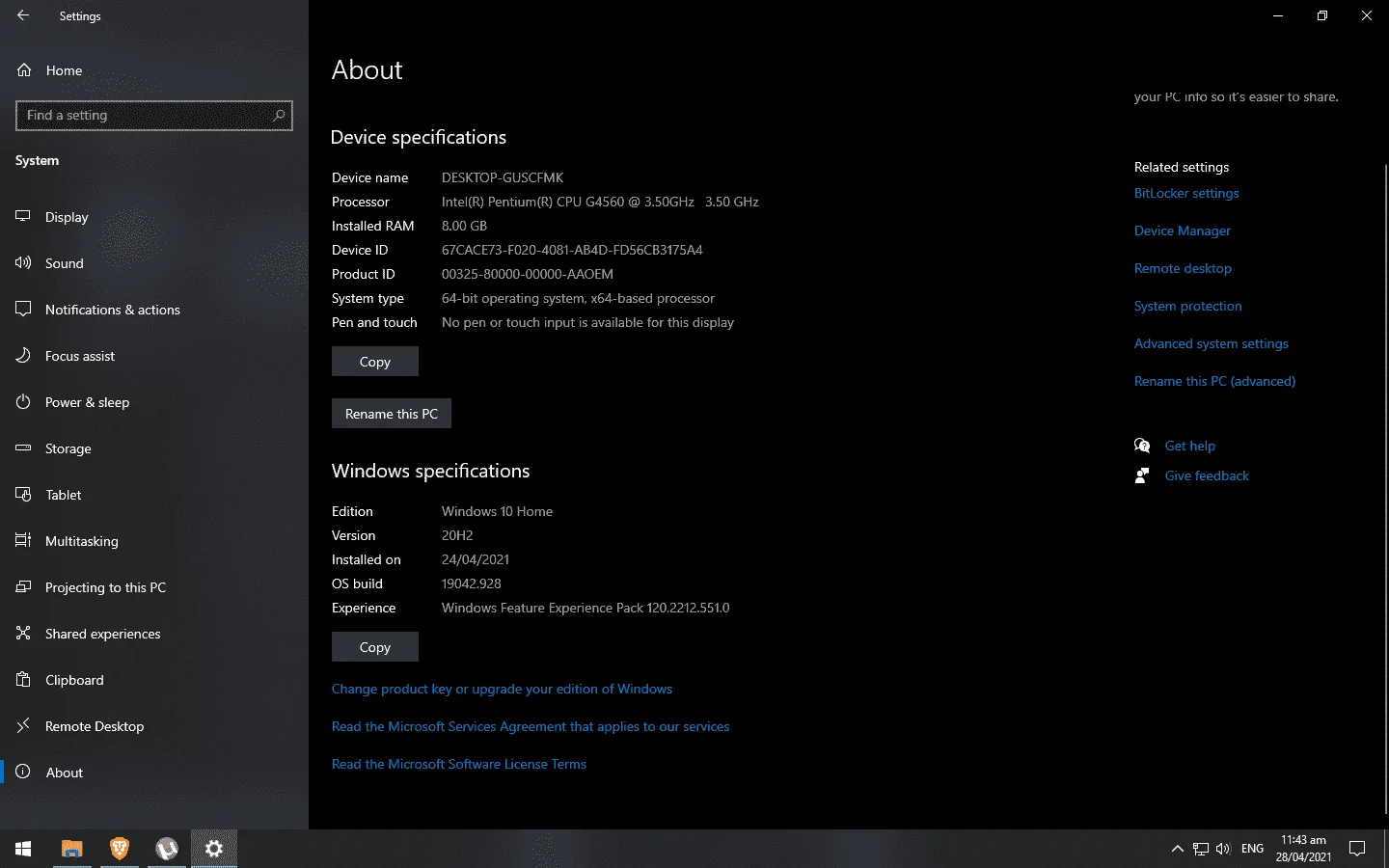
Task: Click the Device ID value 67CACE73
Action: pos(572,250)
